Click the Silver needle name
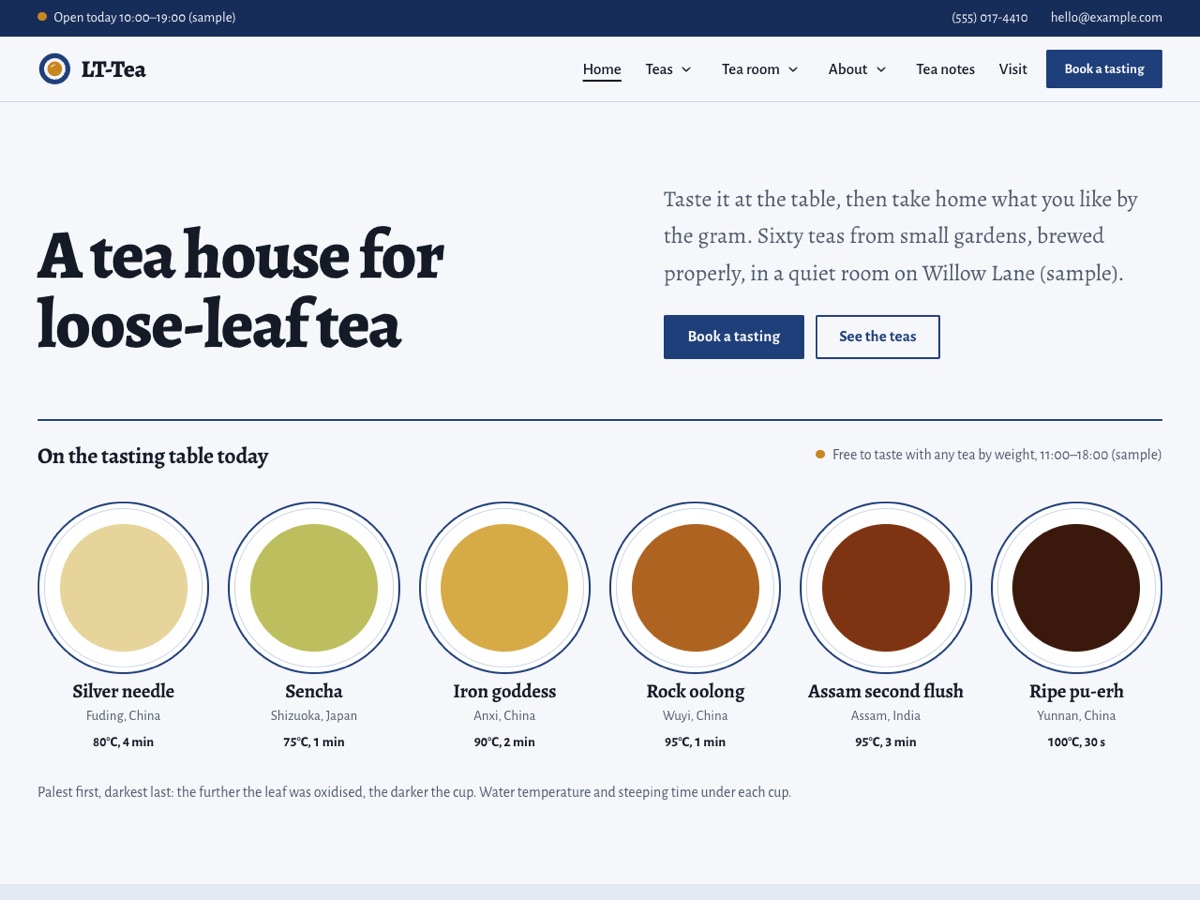Screen dimensions: 1200x900 click(x=124, y=691)
